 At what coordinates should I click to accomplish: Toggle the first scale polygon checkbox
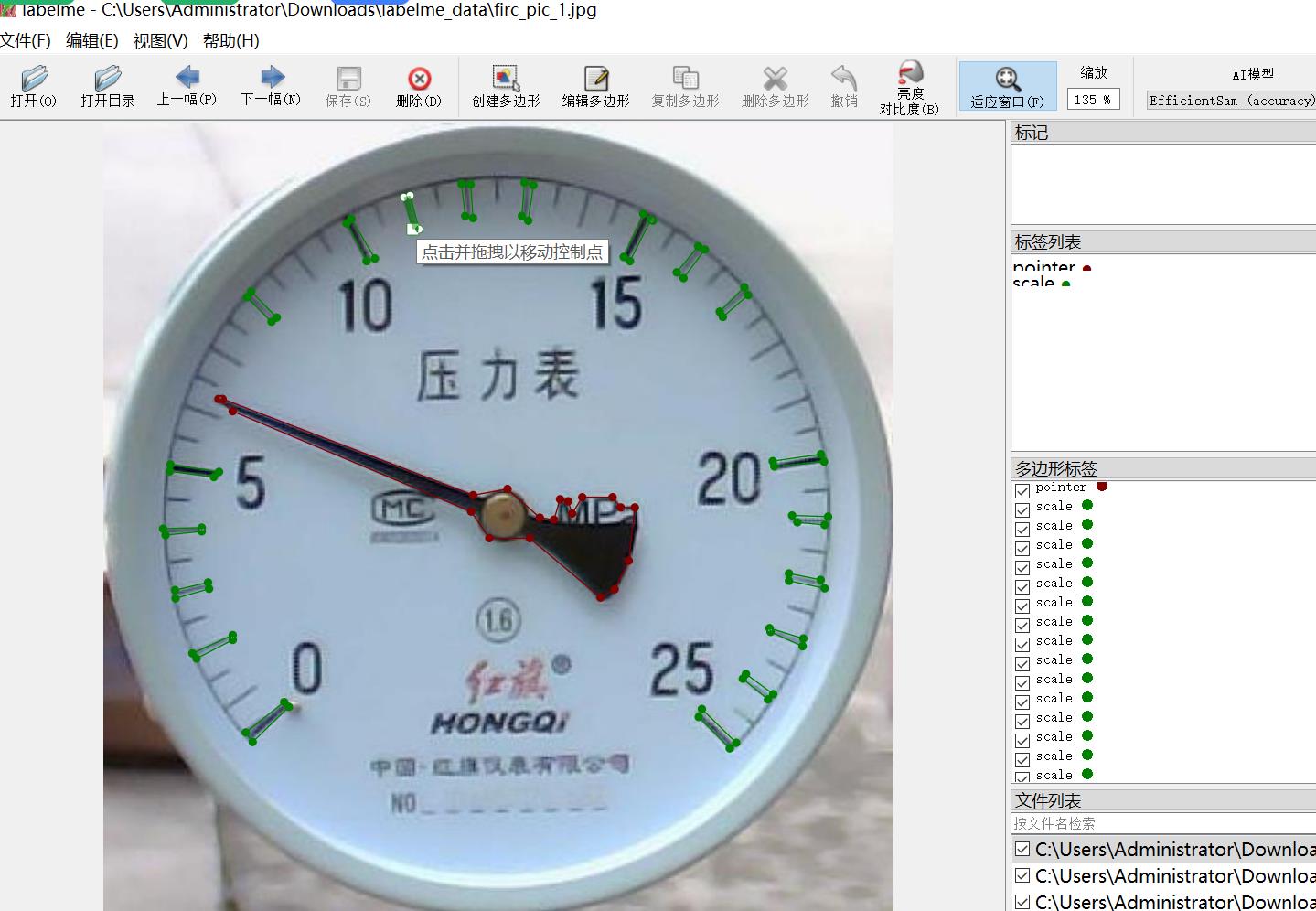1022,509
